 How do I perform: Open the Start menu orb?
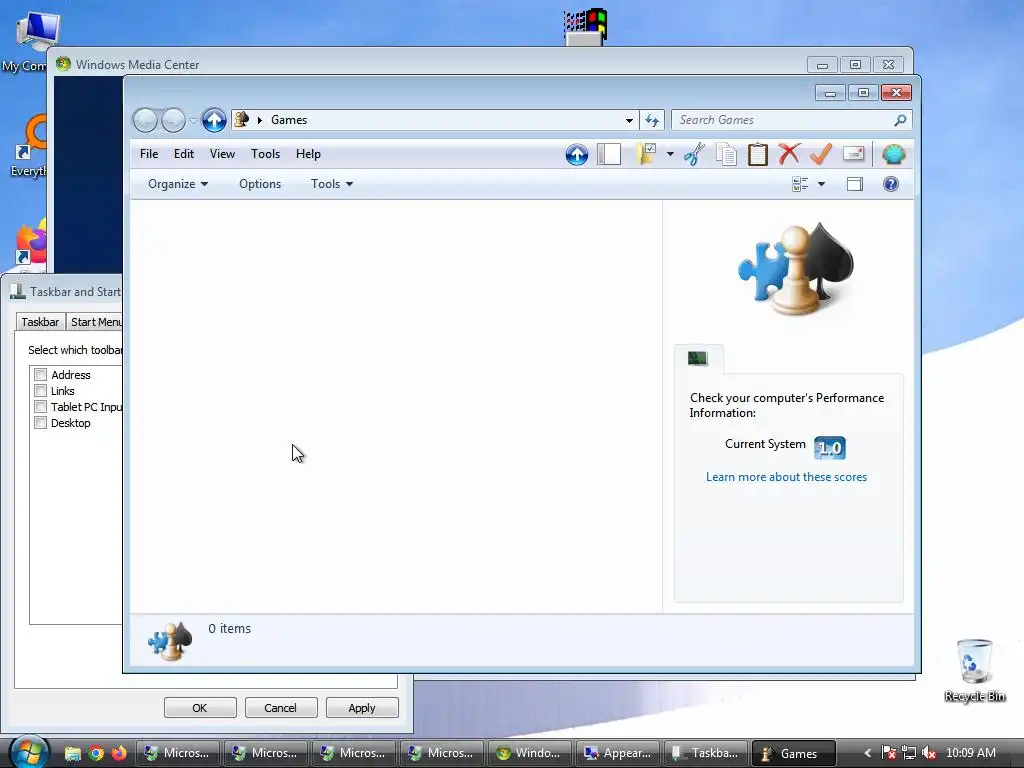29,752
